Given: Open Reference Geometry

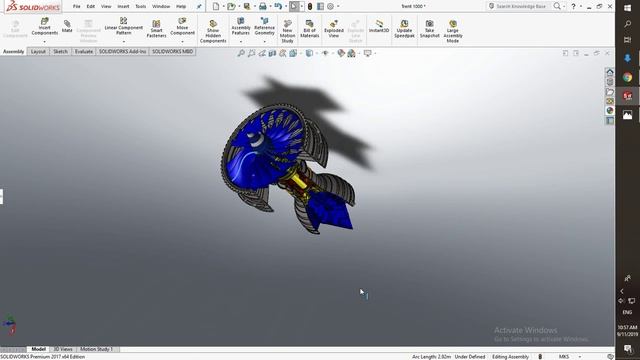Looking at the screenshot, I should click(x=264, y=26).
